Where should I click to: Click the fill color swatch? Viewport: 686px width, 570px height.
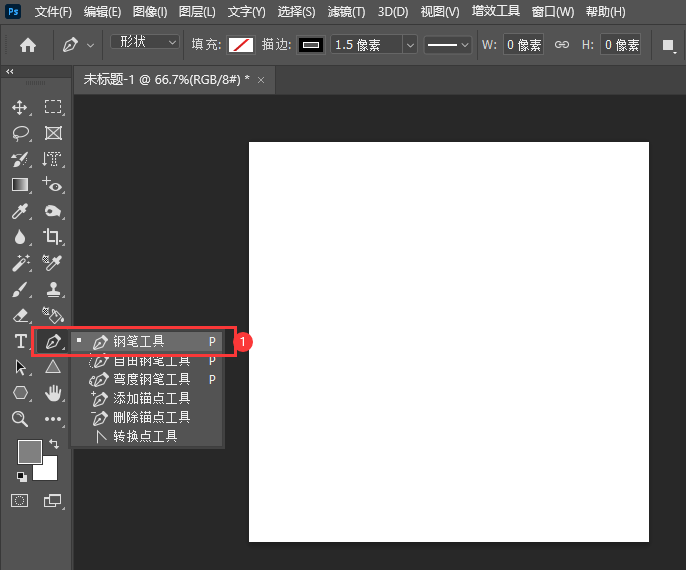point(241,45)
